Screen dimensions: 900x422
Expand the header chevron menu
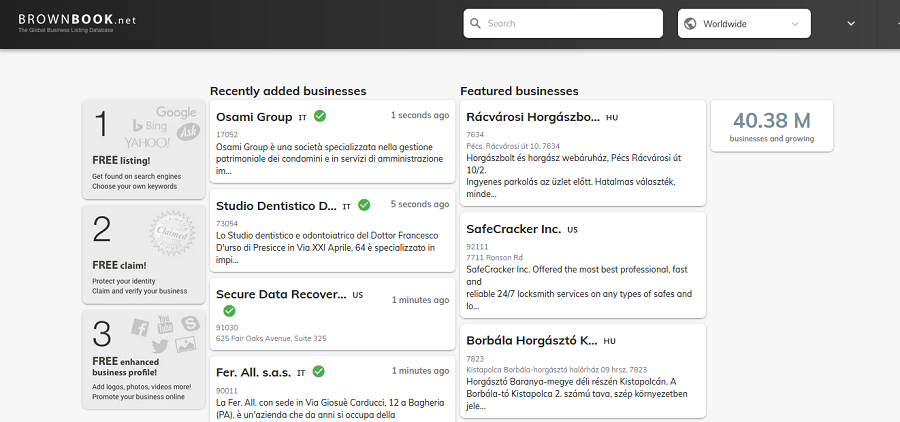851,24
